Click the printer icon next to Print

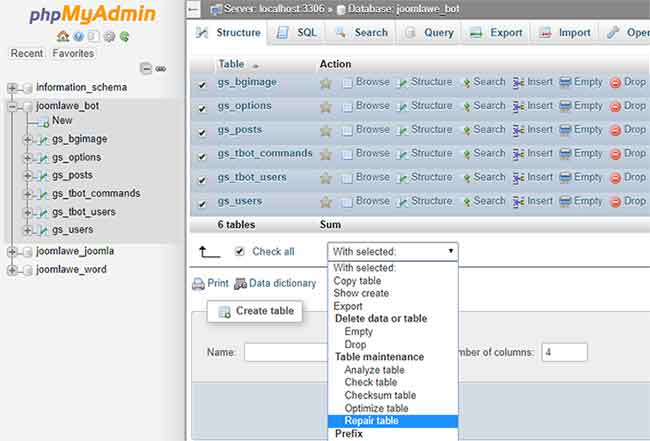pos(199,284)
